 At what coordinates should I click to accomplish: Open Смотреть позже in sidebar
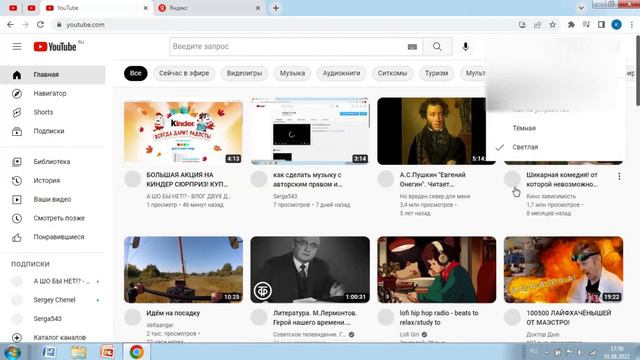[53, 218]
